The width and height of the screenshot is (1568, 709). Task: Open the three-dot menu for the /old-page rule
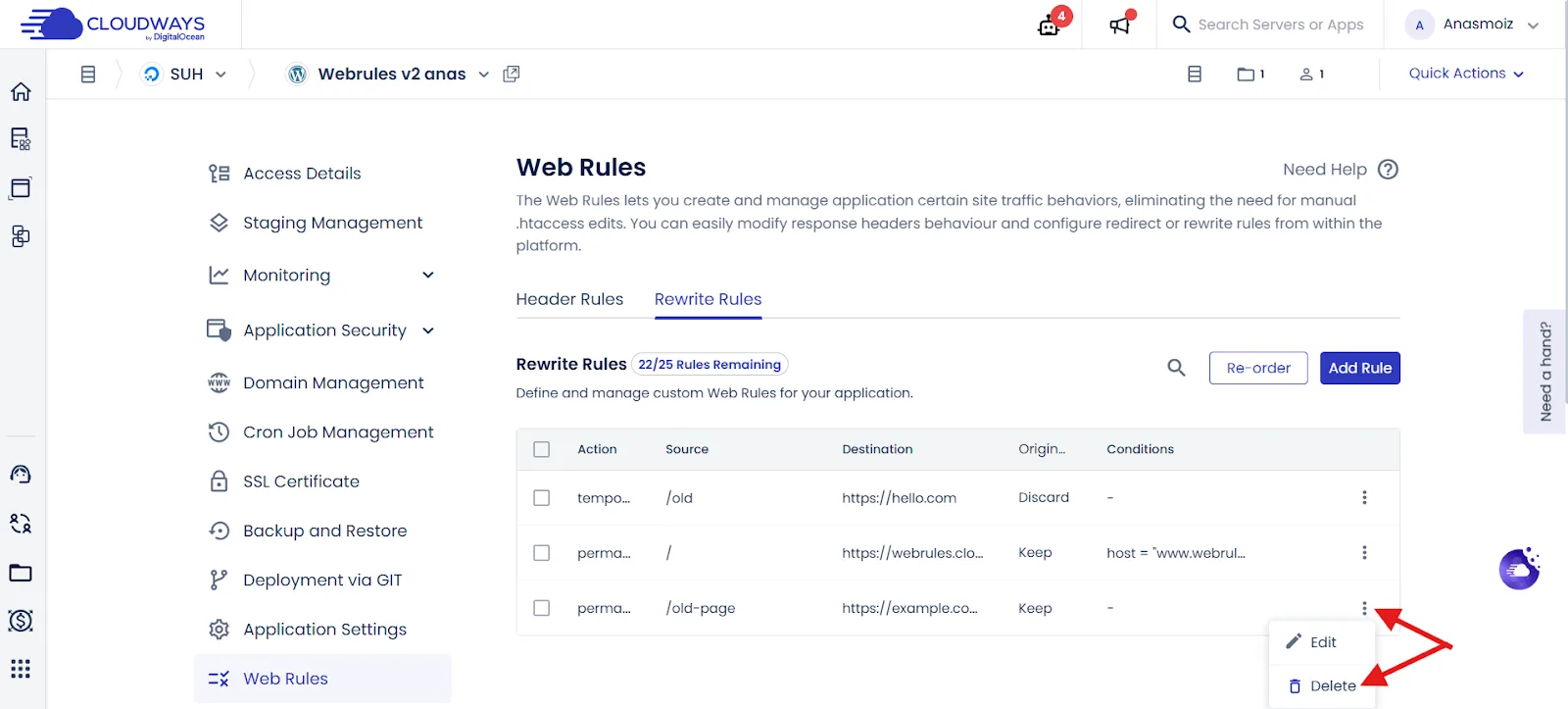pos(1364,608)
